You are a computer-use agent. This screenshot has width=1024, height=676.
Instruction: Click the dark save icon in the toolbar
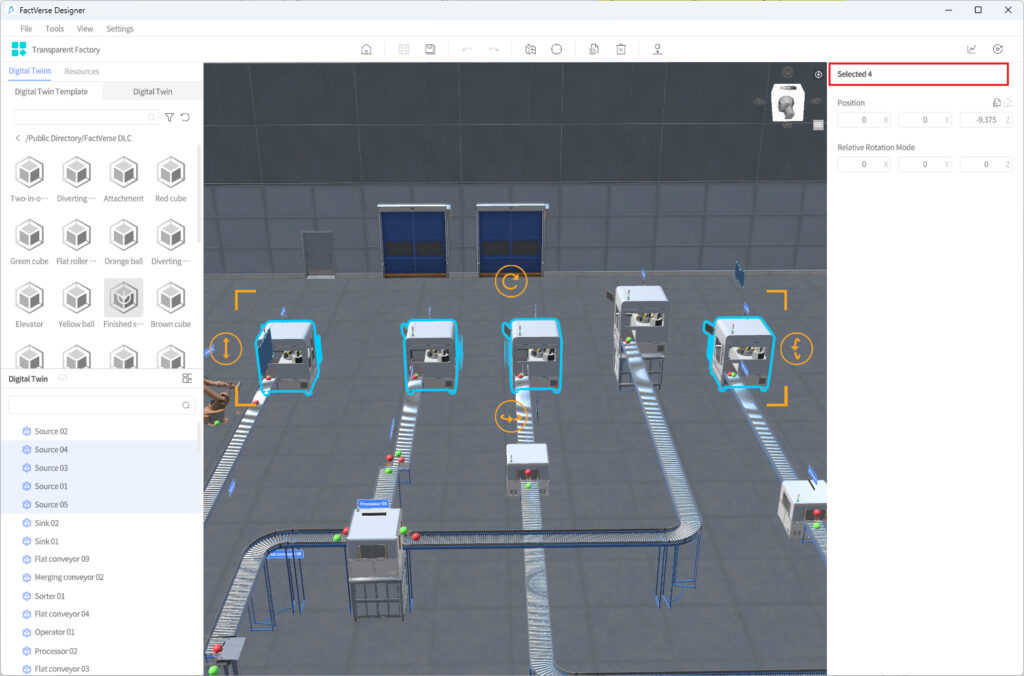[430, 49]
